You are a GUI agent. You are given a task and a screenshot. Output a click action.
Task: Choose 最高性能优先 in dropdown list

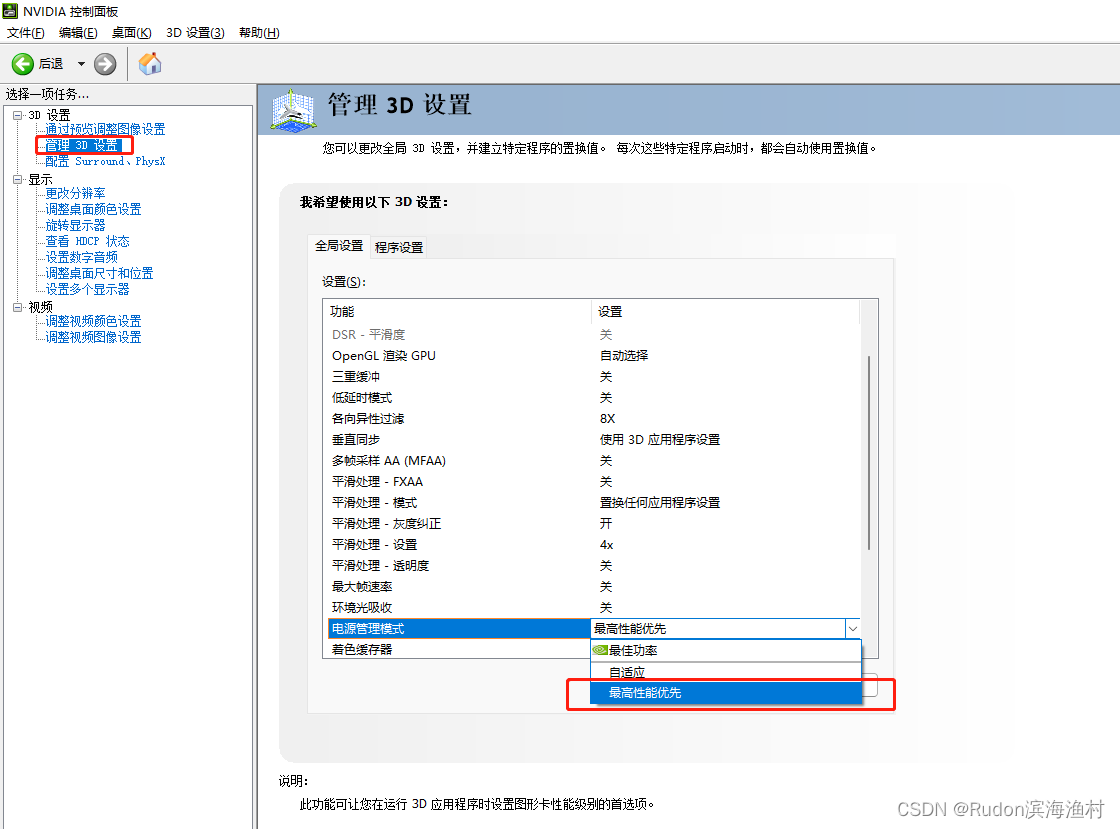click(726, 693)
